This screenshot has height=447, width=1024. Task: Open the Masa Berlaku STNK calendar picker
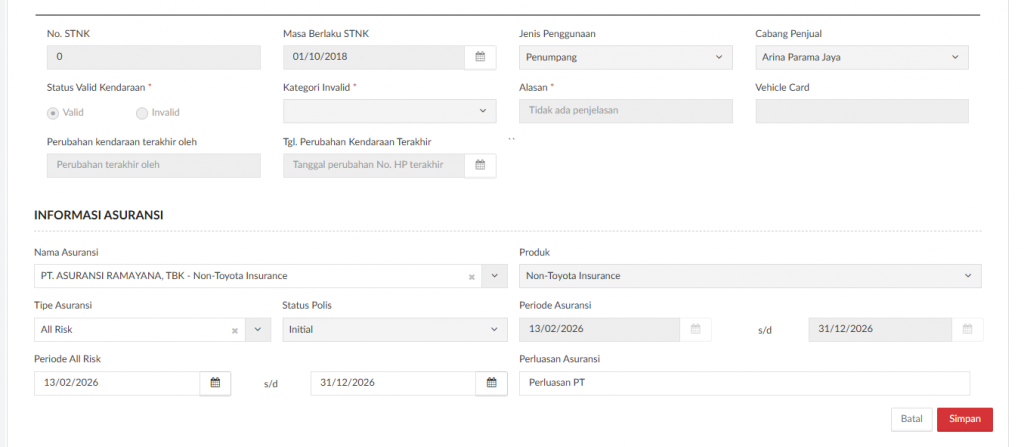[x=480, y=57]
